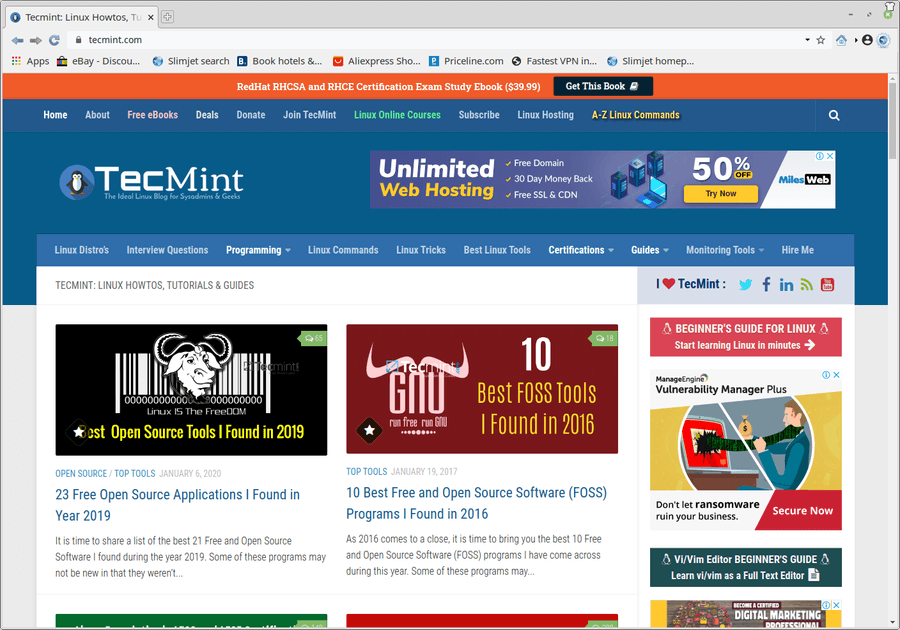
Task: Open TecMint RSS feed icon
Action: pos(806,285)
